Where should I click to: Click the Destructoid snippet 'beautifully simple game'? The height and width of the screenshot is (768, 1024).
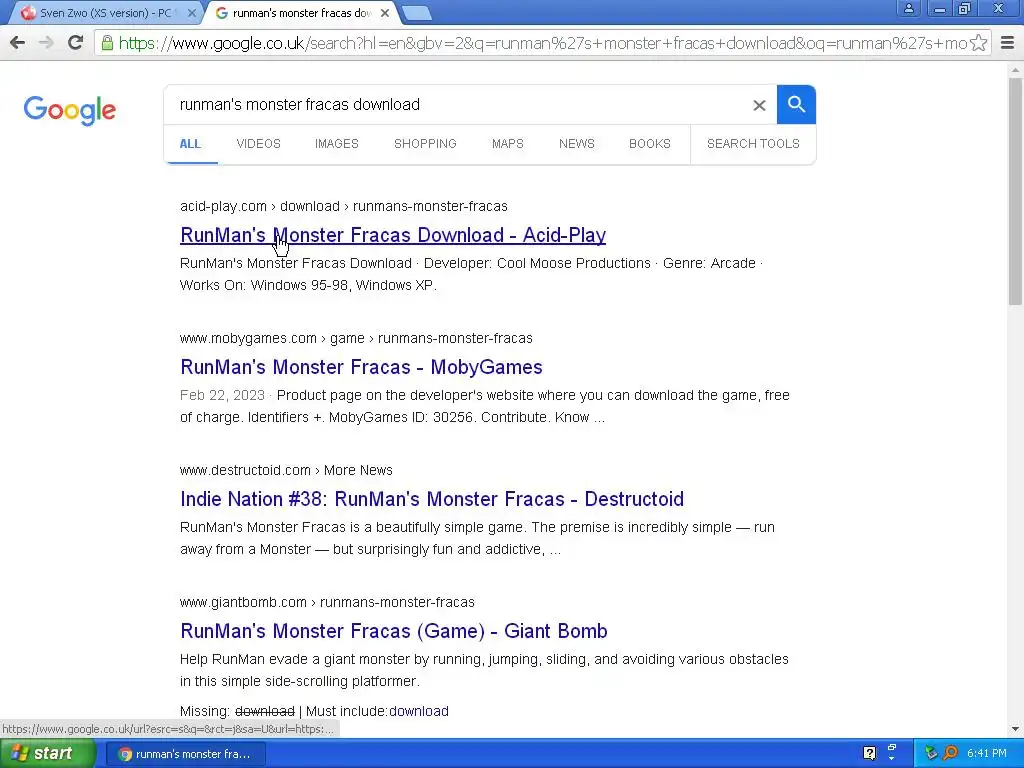(477, 538)
